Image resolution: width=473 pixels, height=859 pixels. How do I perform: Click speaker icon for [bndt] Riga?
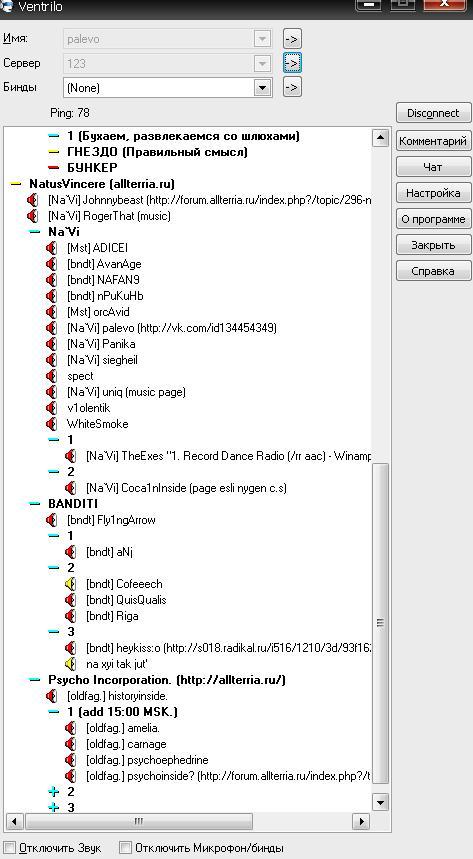(70, 616)
